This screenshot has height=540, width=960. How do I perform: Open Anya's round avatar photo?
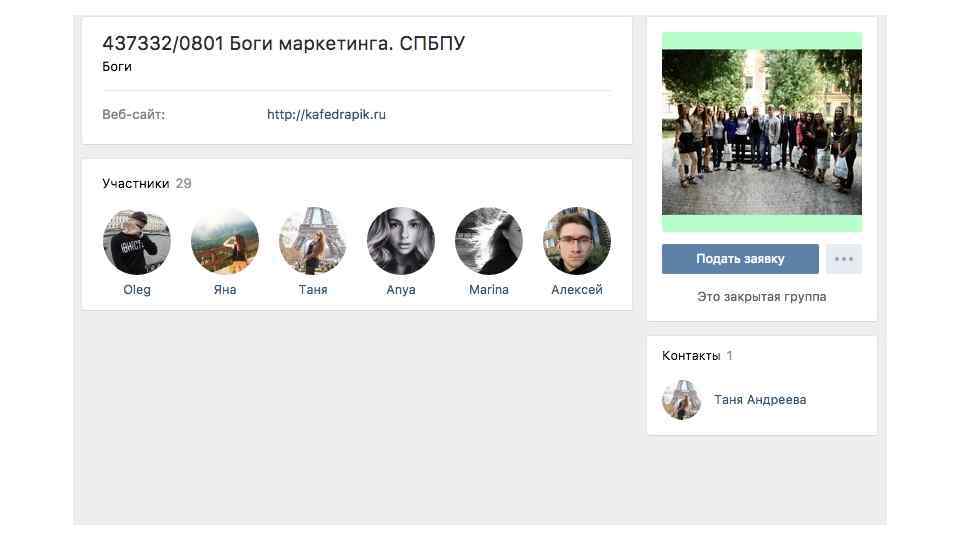pyautogui.click(x=401, y=241)
